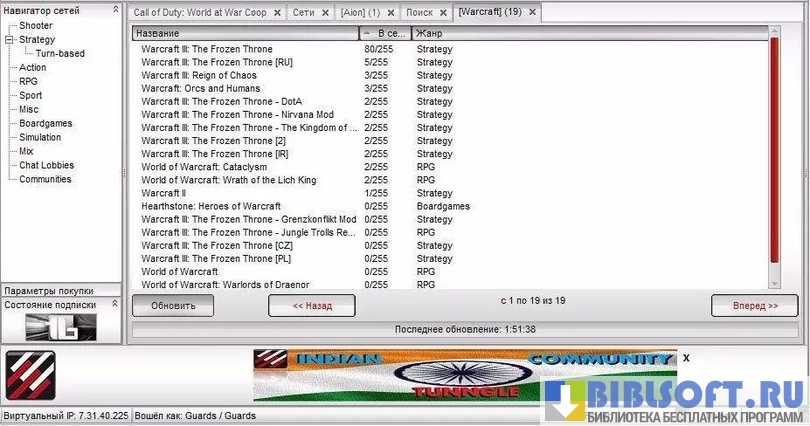Click the << Назад button
The width and height of the screenshot is (810, 426).
click(311, 305)
